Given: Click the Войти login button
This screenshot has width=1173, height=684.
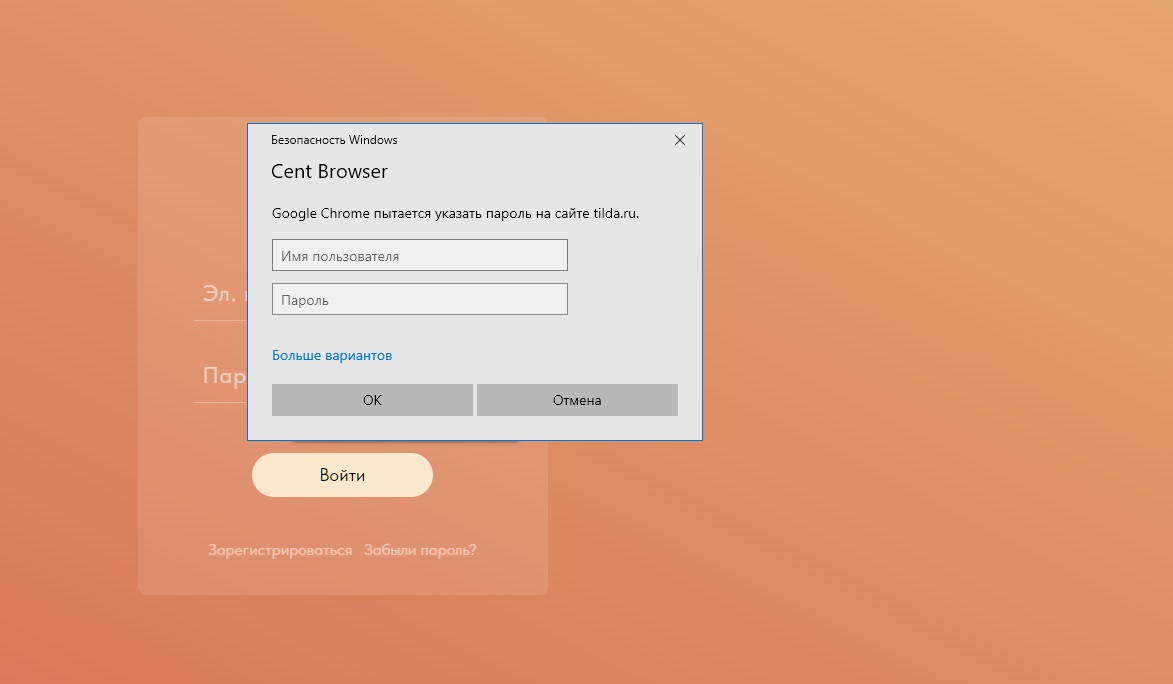Looking at the screenshot, I should [342, 475].
